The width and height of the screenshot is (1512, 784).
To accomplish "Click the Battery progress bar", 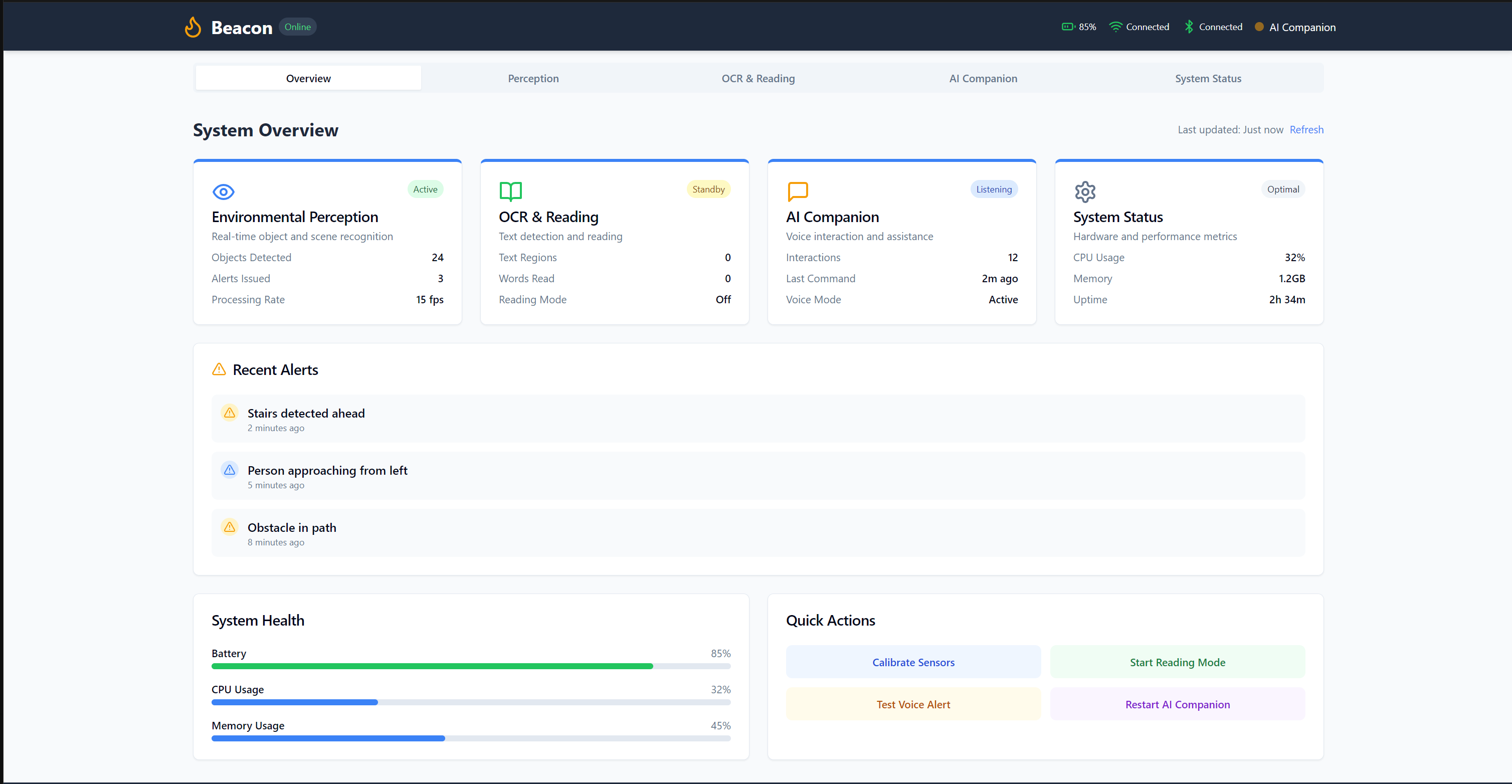I will point(471,666).
